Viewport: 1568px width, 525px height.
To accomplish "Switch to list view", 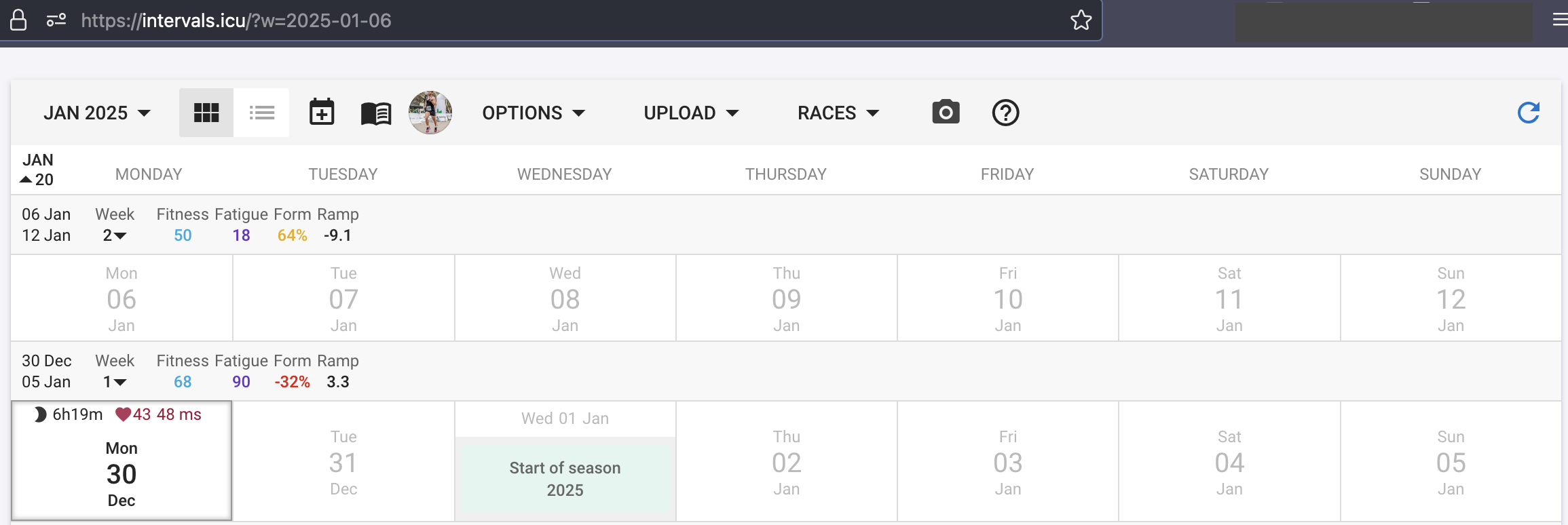I will 261,113.
